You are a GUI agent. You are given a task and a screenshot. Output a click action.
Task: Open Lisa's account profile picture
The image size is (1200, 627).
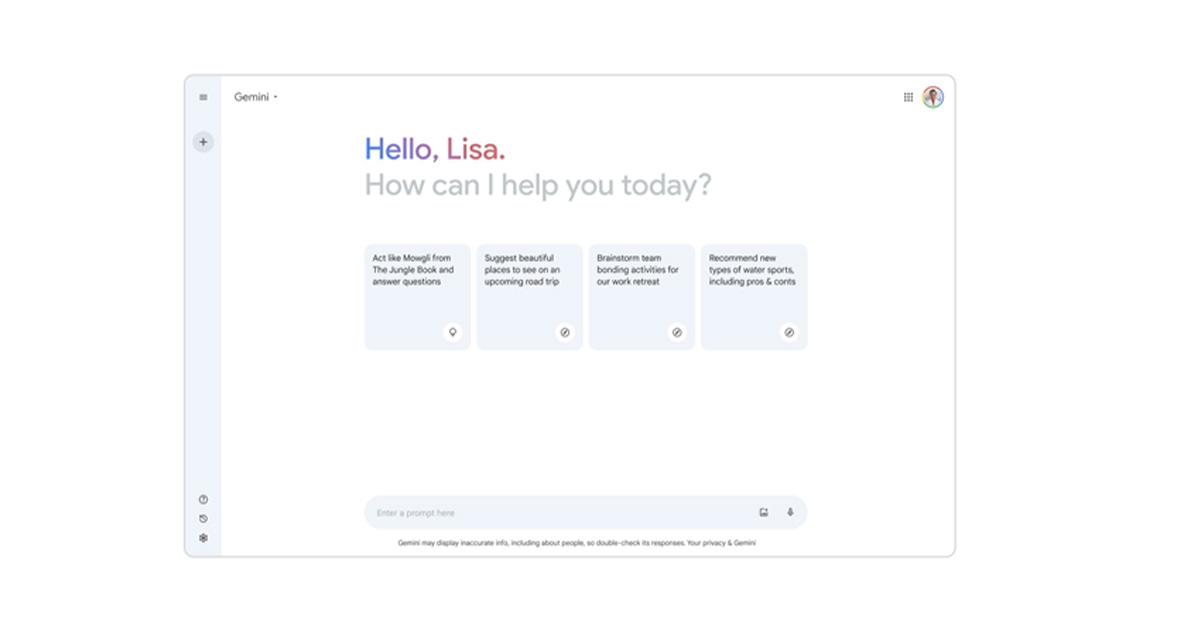click(933, 97)
